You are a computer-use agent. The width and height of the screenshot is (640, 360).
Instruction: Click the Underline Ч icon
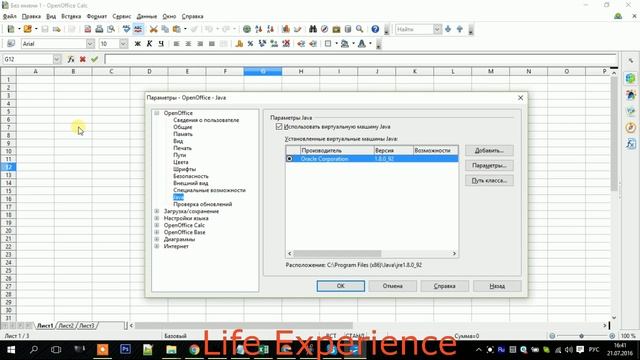pos(161,44)
